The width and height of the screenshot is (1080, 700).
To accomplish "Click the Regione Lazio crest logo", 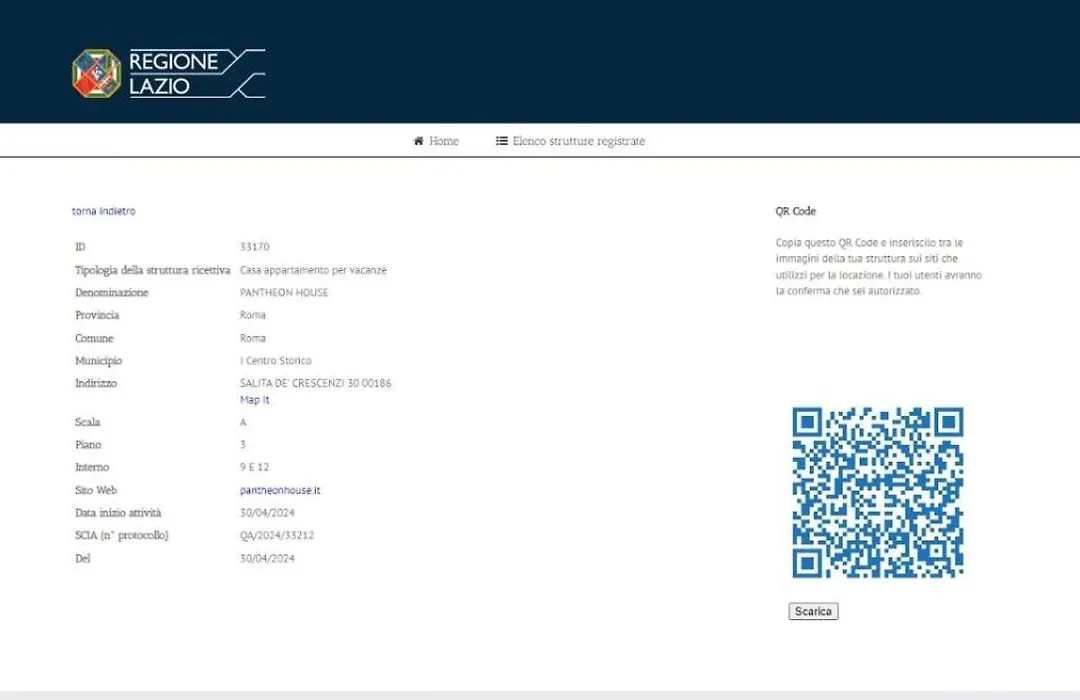I will tap(96, 73).
